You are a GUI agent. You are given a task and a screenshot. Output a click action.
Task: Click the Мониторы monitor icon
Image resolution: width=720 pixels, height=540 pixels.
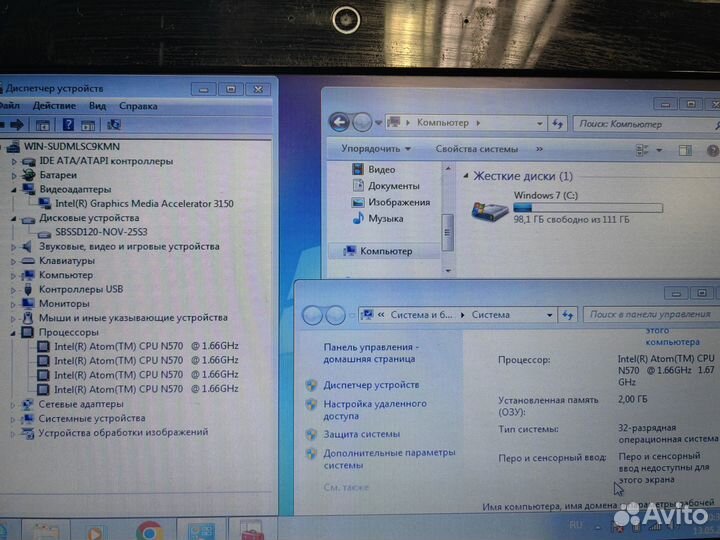[28, 304]
